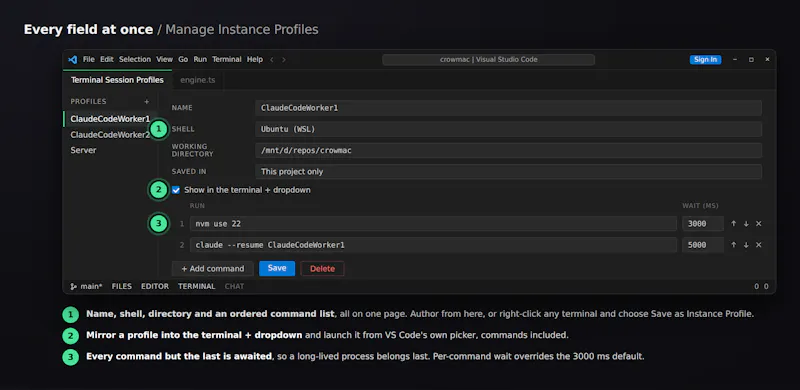
Task: Click the Save button
Action: pyautogui.click(x=277, y=269)
